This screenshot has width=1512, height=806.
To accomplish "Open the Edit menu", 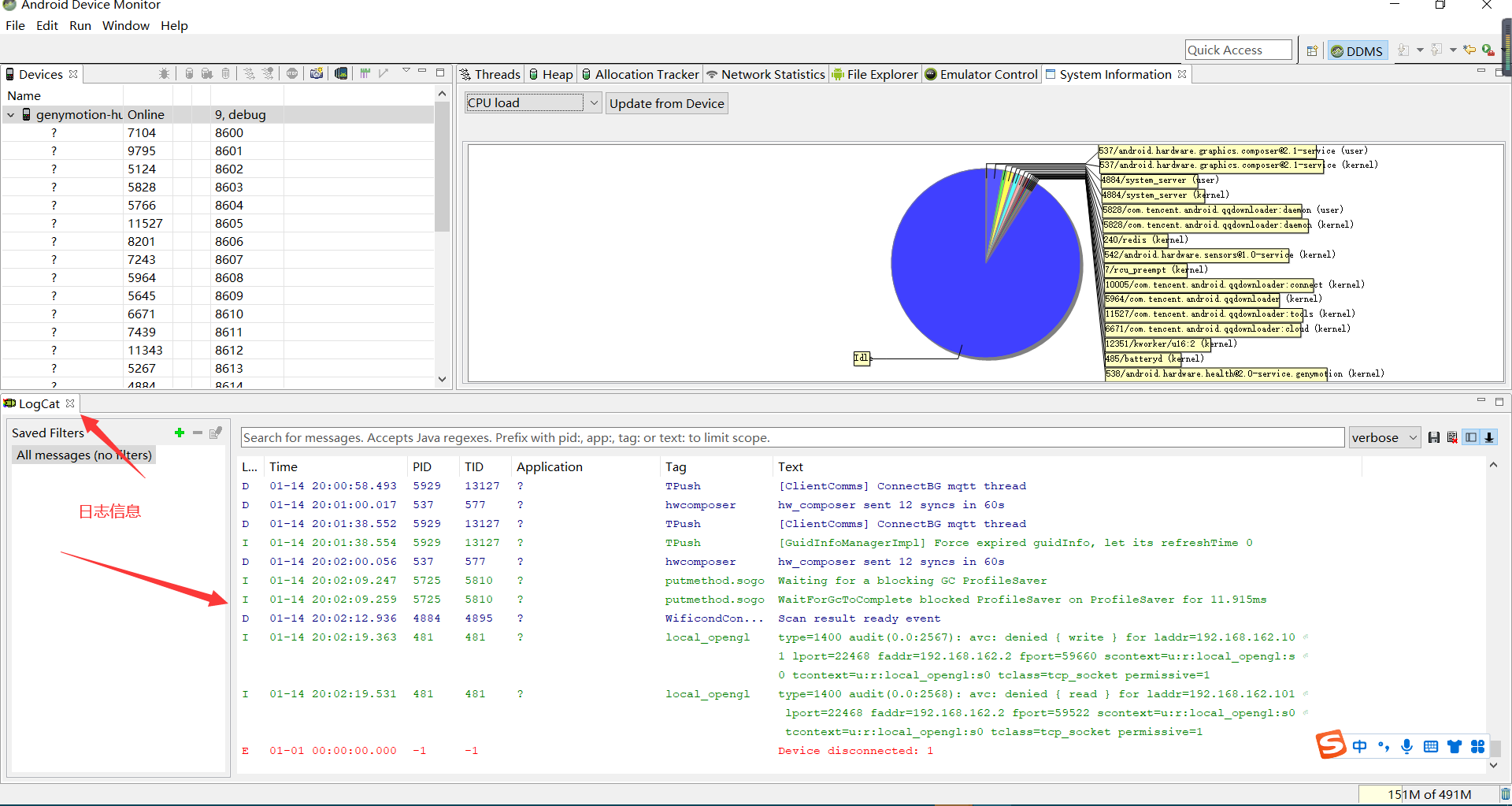I will (47, 25).
